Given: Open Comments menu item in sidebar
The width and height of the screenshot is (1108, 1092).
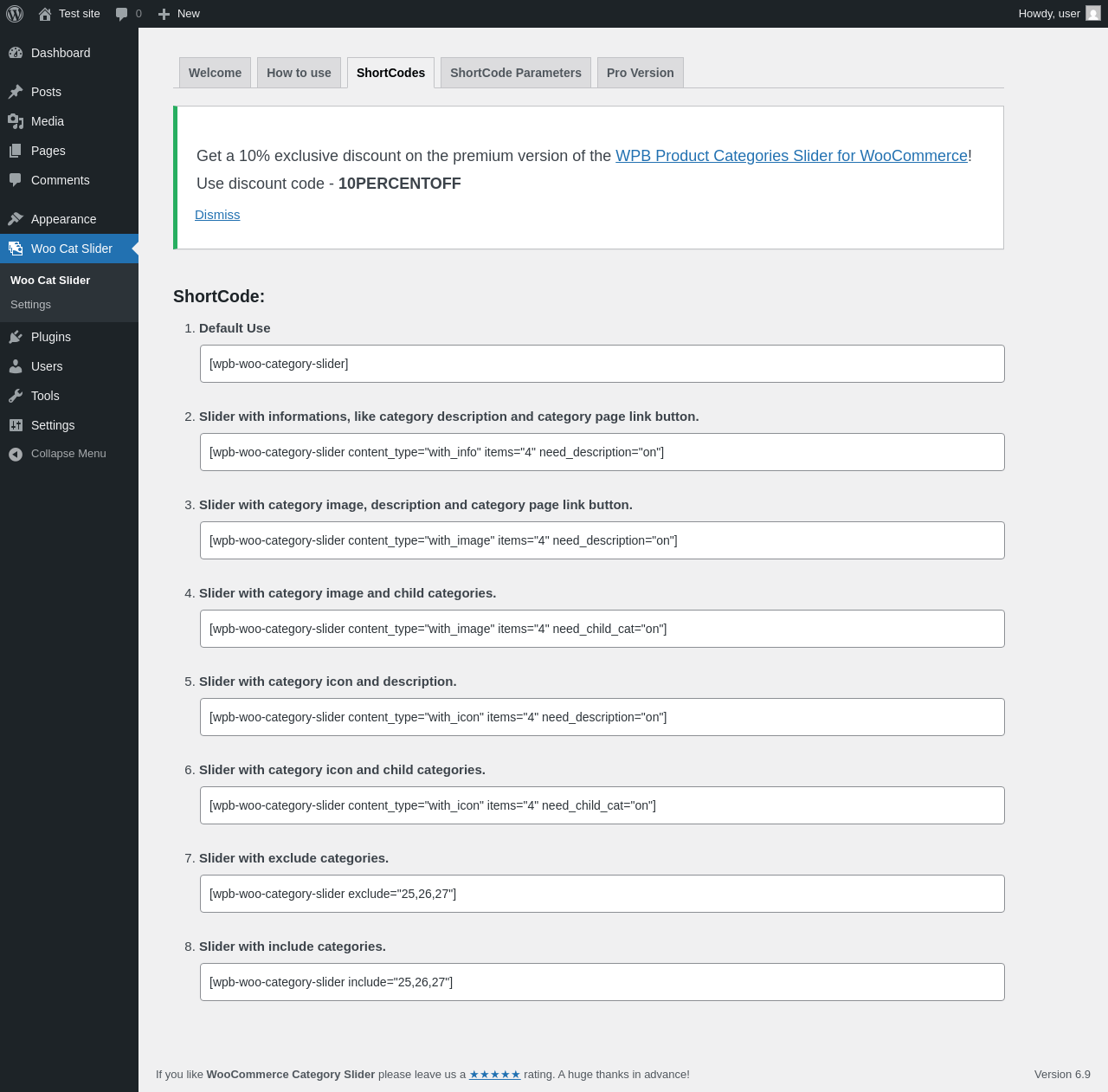Looking at the screenshot, I should pos(69,180).
